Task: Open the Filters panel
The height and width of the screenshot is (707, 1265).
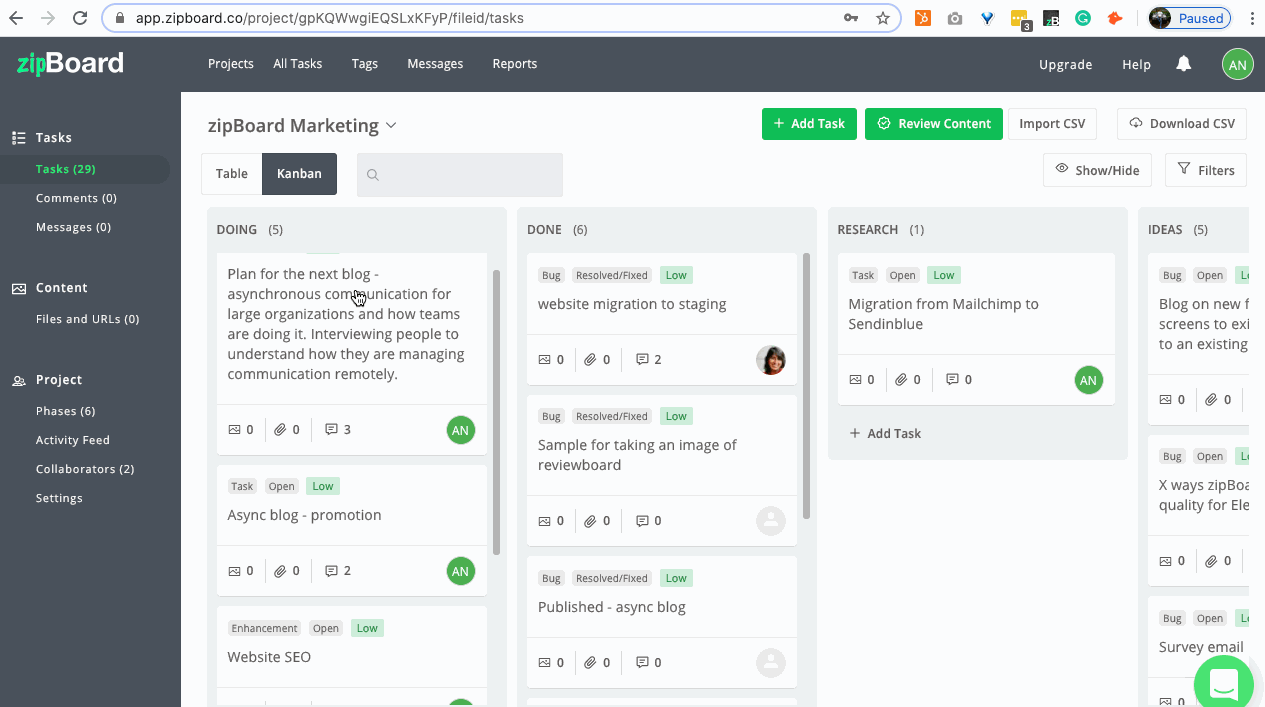Action: point(1206,170)
